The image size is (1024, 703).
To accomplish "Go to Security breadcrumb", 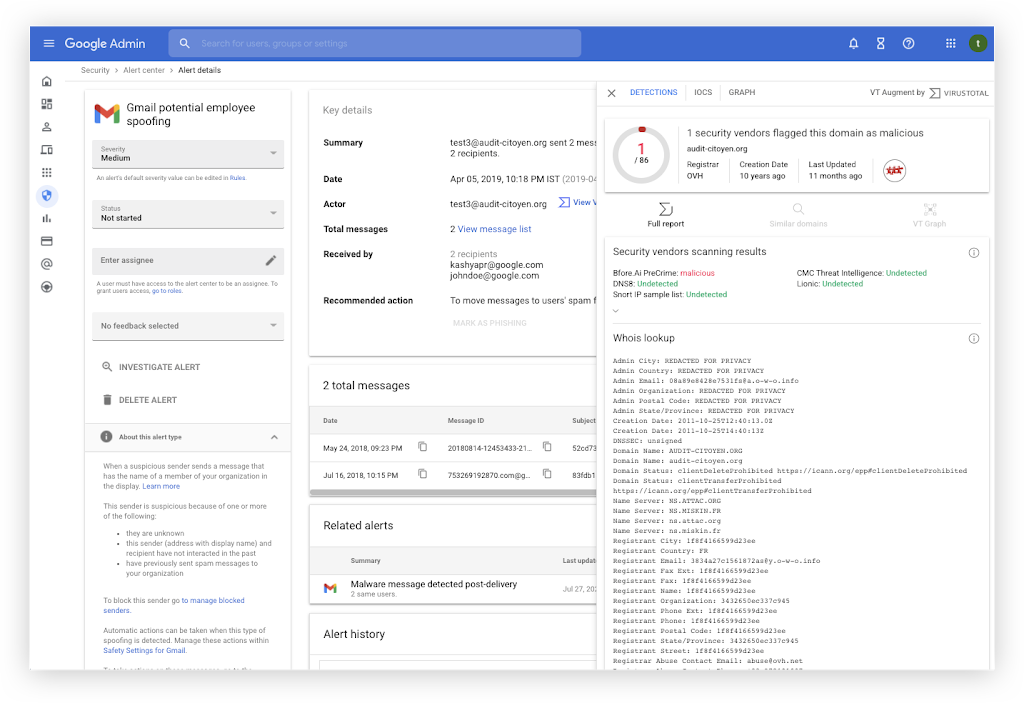I will 95,70.
